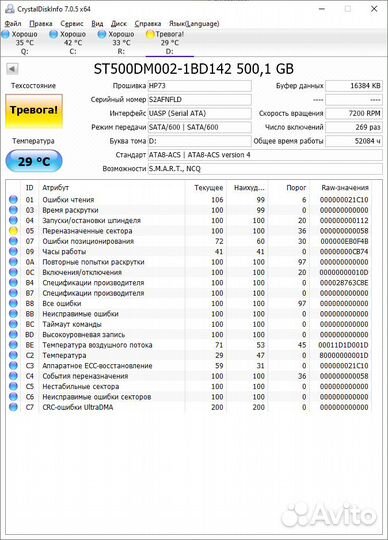Viewport: 388px width, 540px height.
Task: Select the Ошибки чтения attribute text
Action: coord(68,200)
